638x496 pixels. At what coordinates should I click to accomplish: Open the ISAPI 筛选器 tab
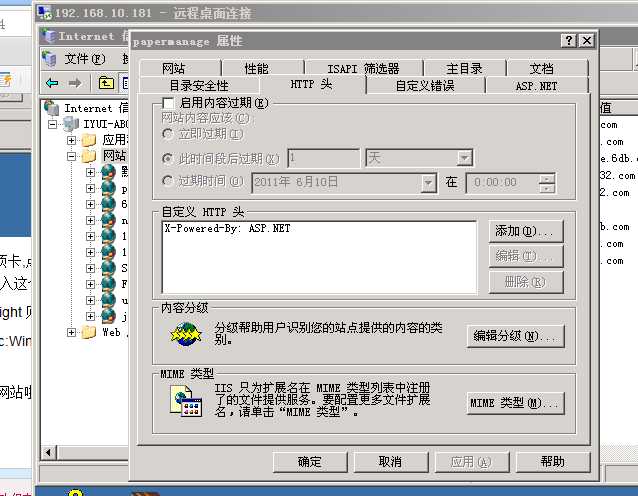[x=363, y=68]
